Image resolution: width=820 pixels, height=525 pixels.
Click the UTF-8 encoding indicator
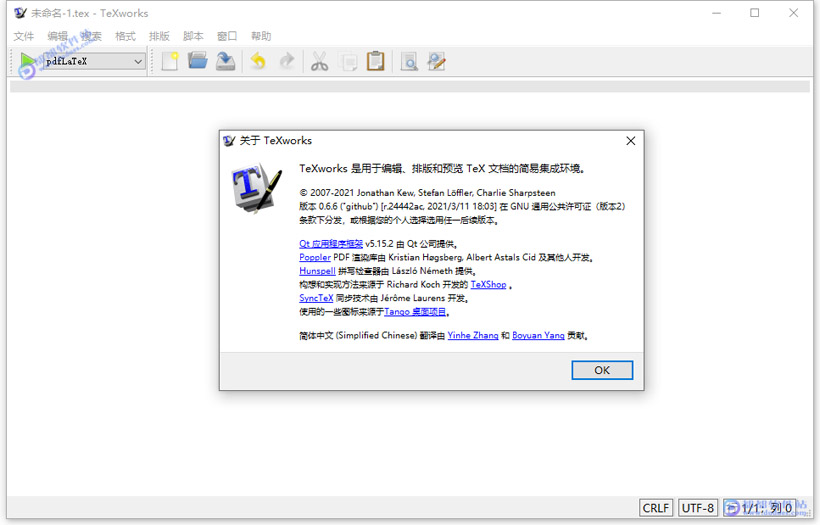(x=698, y=508)
